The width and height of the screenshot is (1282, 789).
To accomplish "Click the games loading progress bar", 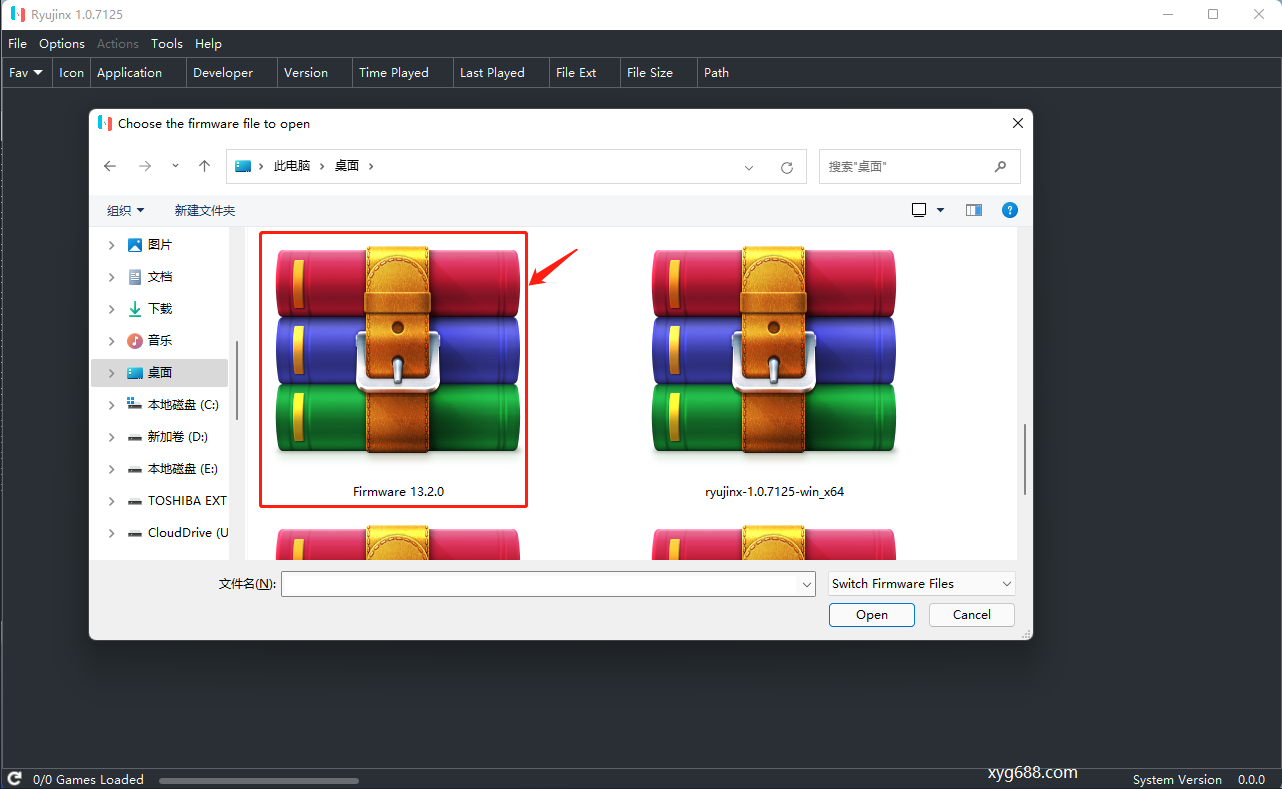I will pyautogui.click(x=258, y=780).
